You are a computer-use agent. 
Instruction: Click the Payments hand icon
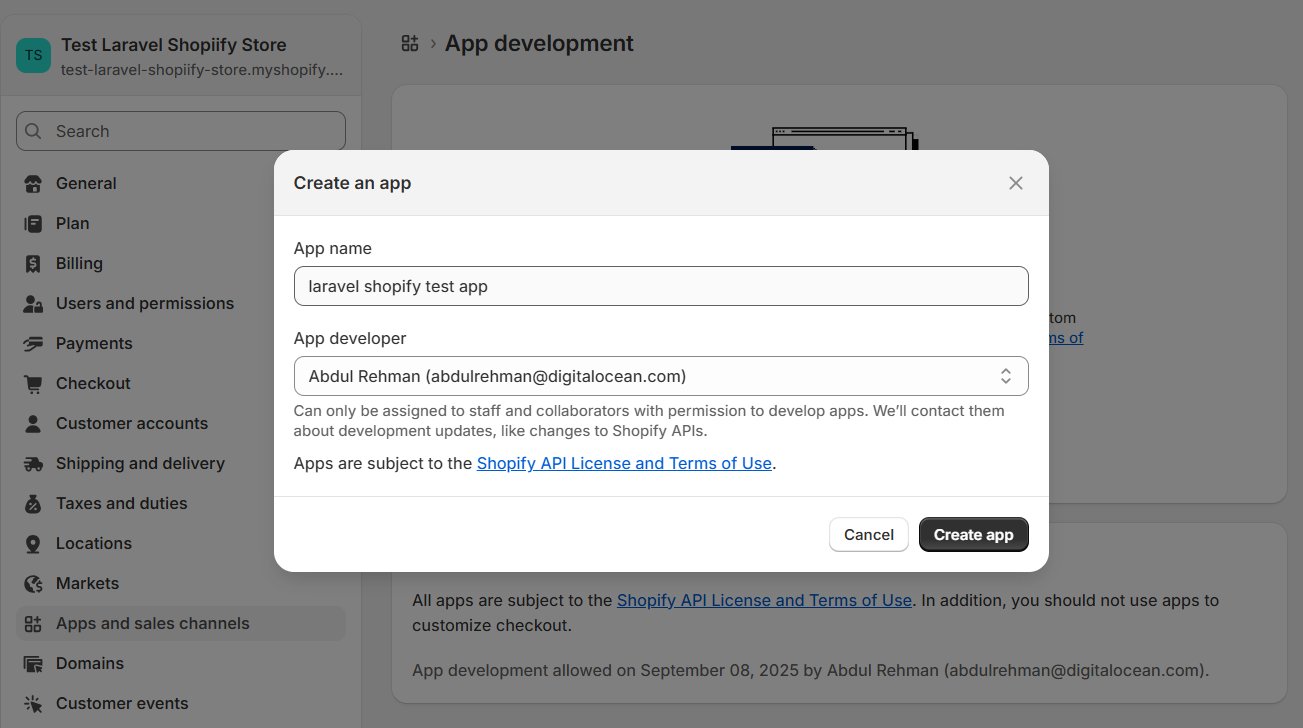point(33,344)
